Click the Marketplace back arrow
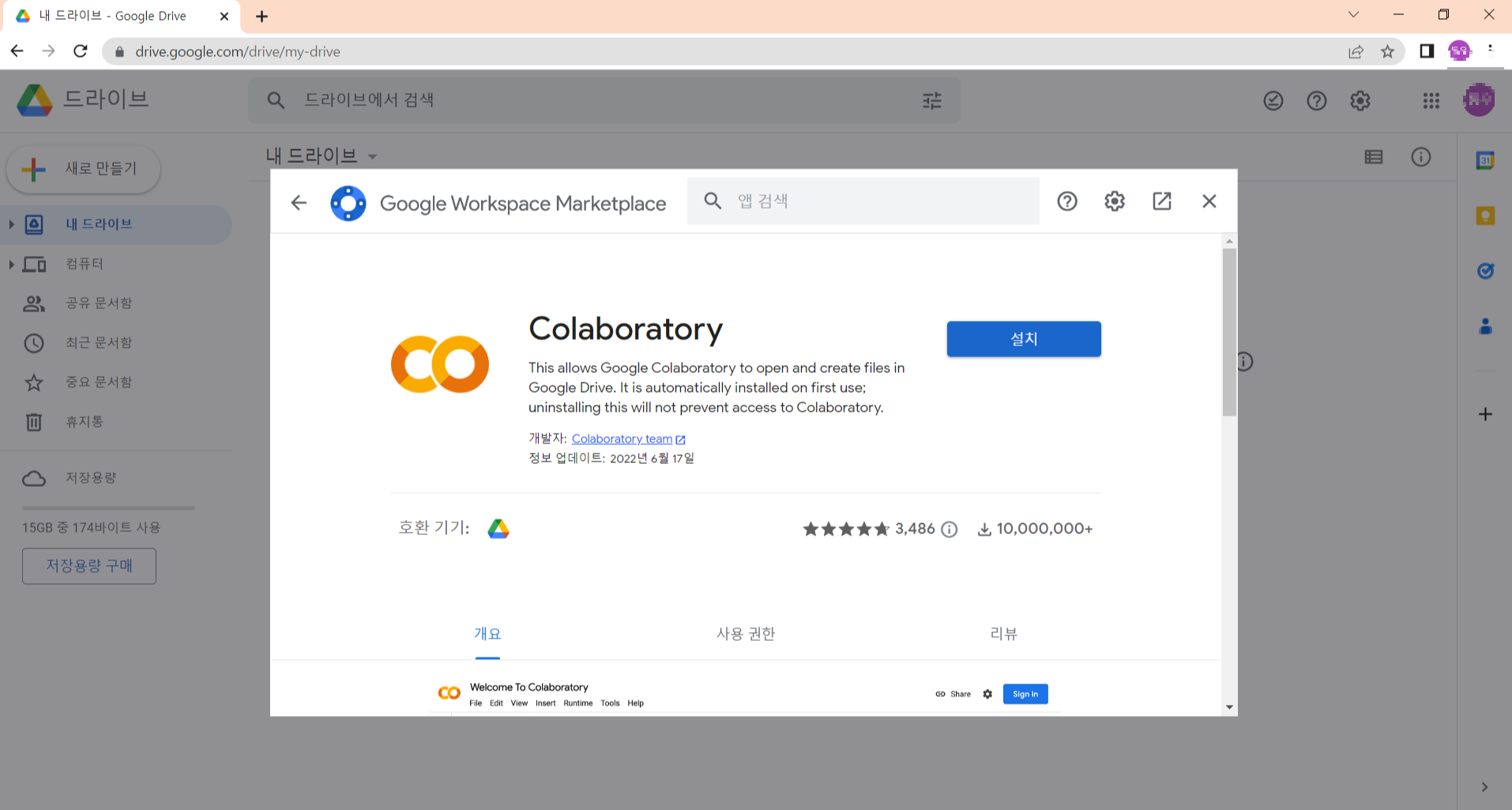This screenshot has height=810, width=1512. (x=299, y=202)
